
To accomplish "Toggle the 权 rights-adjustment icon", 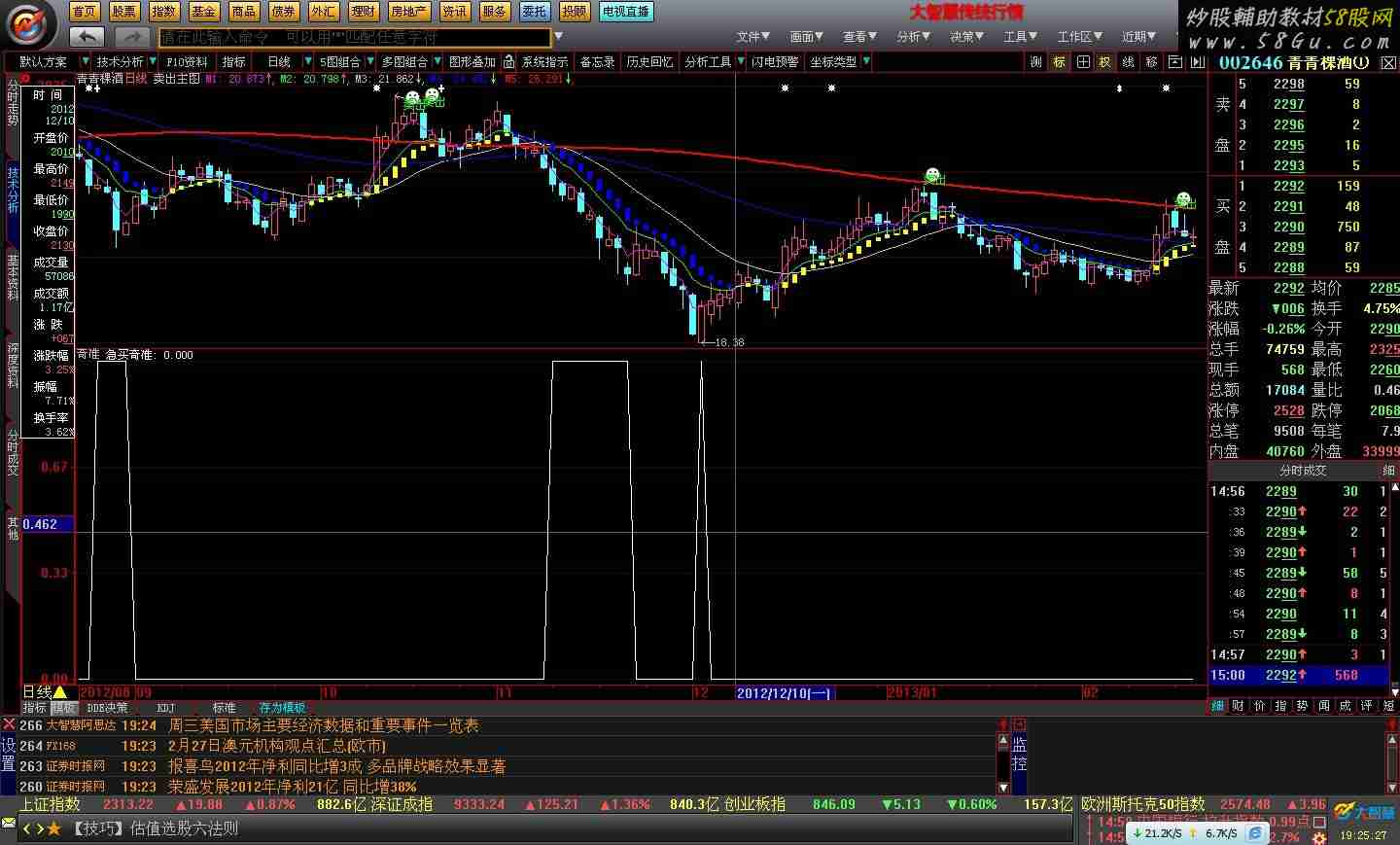I will tap(1104, 61).
